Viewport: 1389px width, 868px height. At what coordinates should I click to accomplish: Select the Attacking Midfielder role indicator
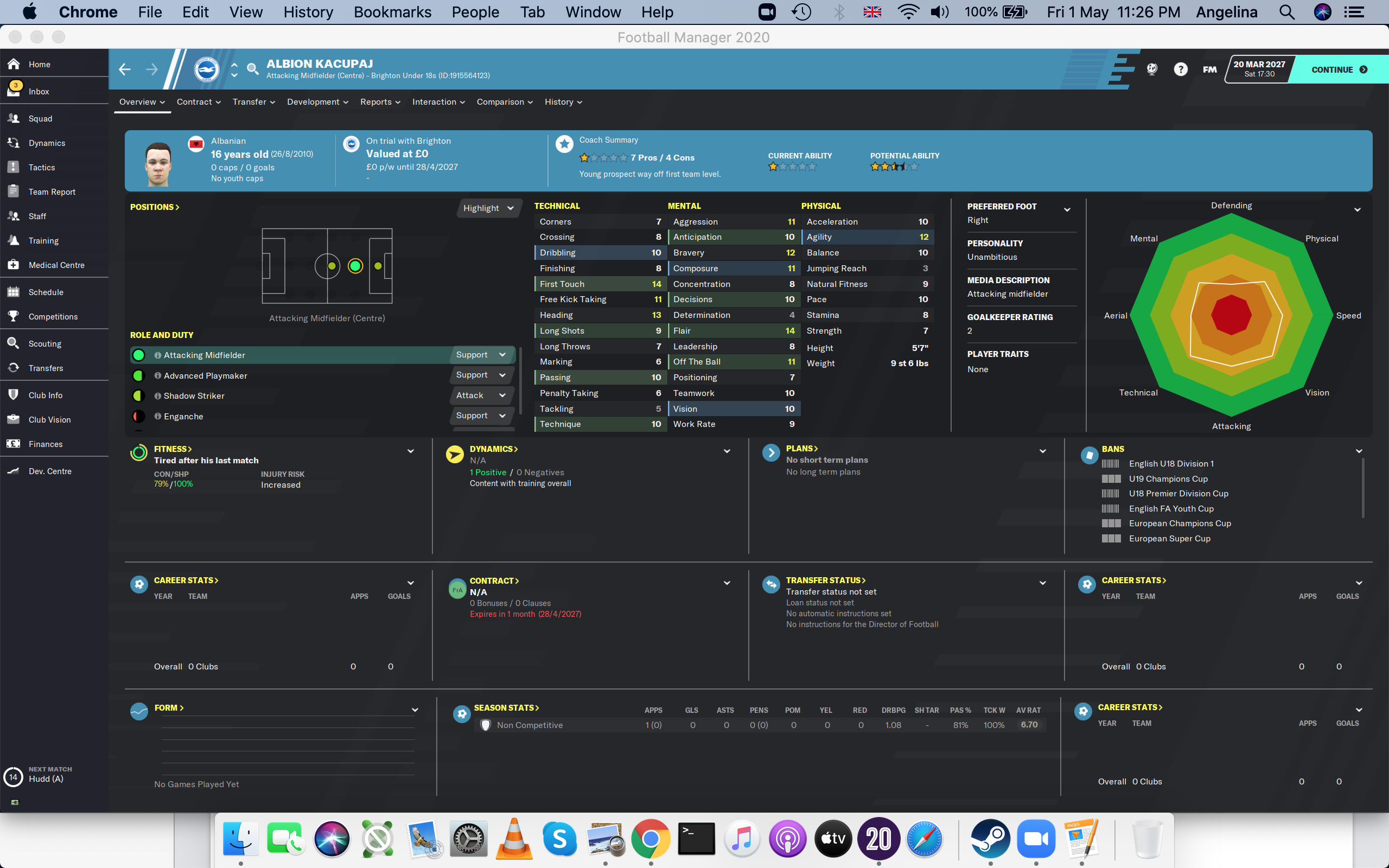tap(138, 355)
